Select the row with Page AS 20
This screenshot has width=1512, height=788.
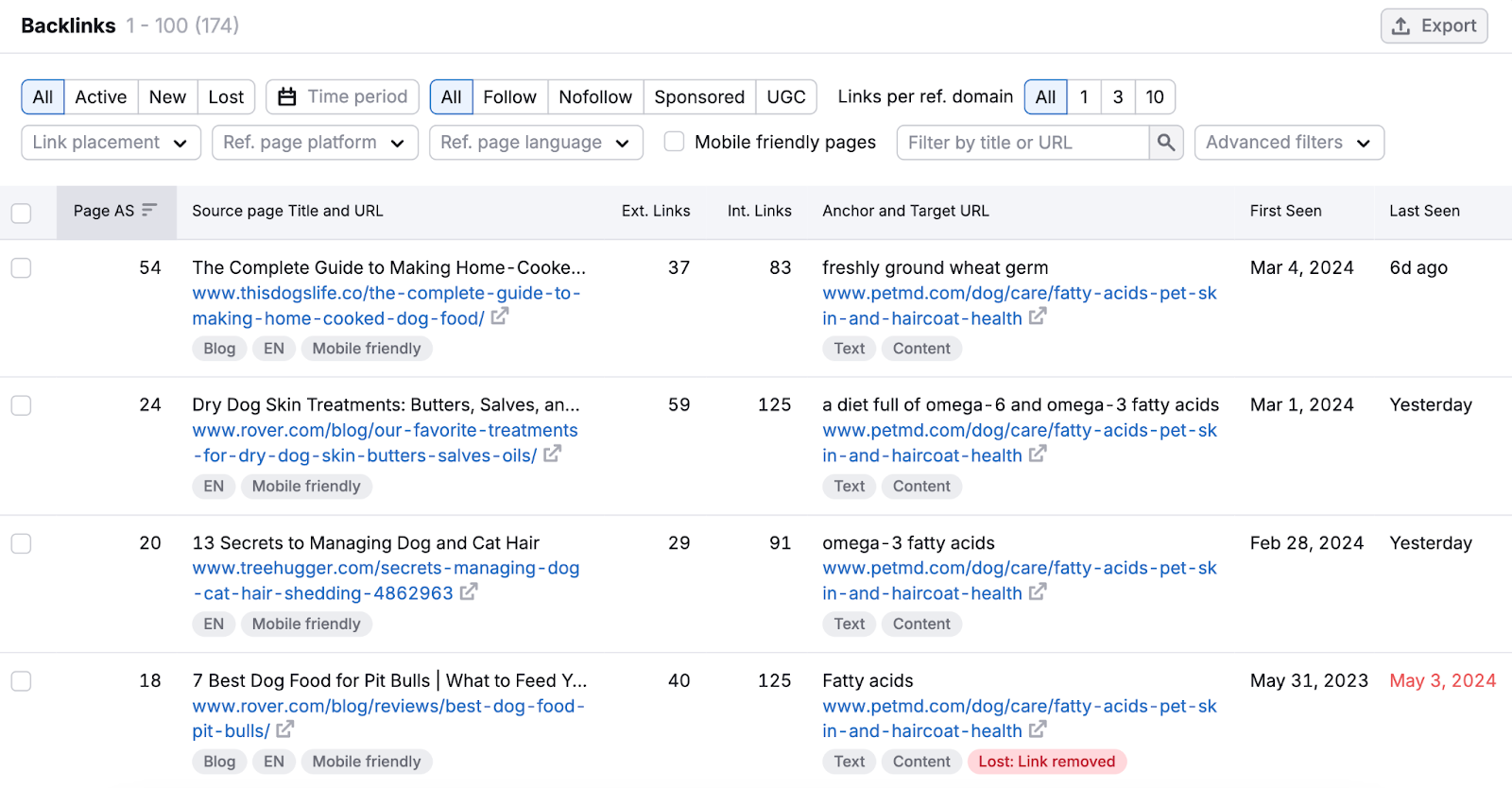pos(21,543)
